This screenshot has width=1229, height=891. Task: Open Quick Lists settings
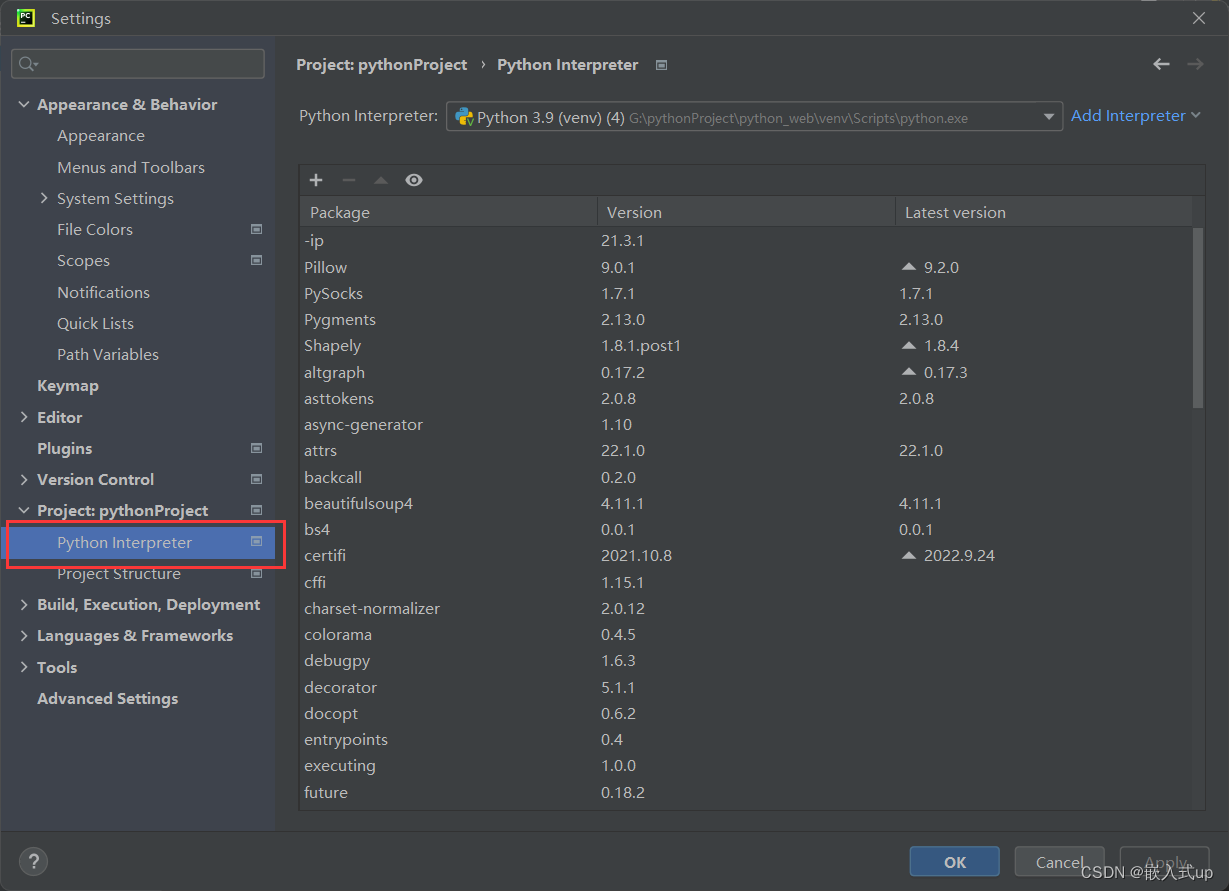95,323
